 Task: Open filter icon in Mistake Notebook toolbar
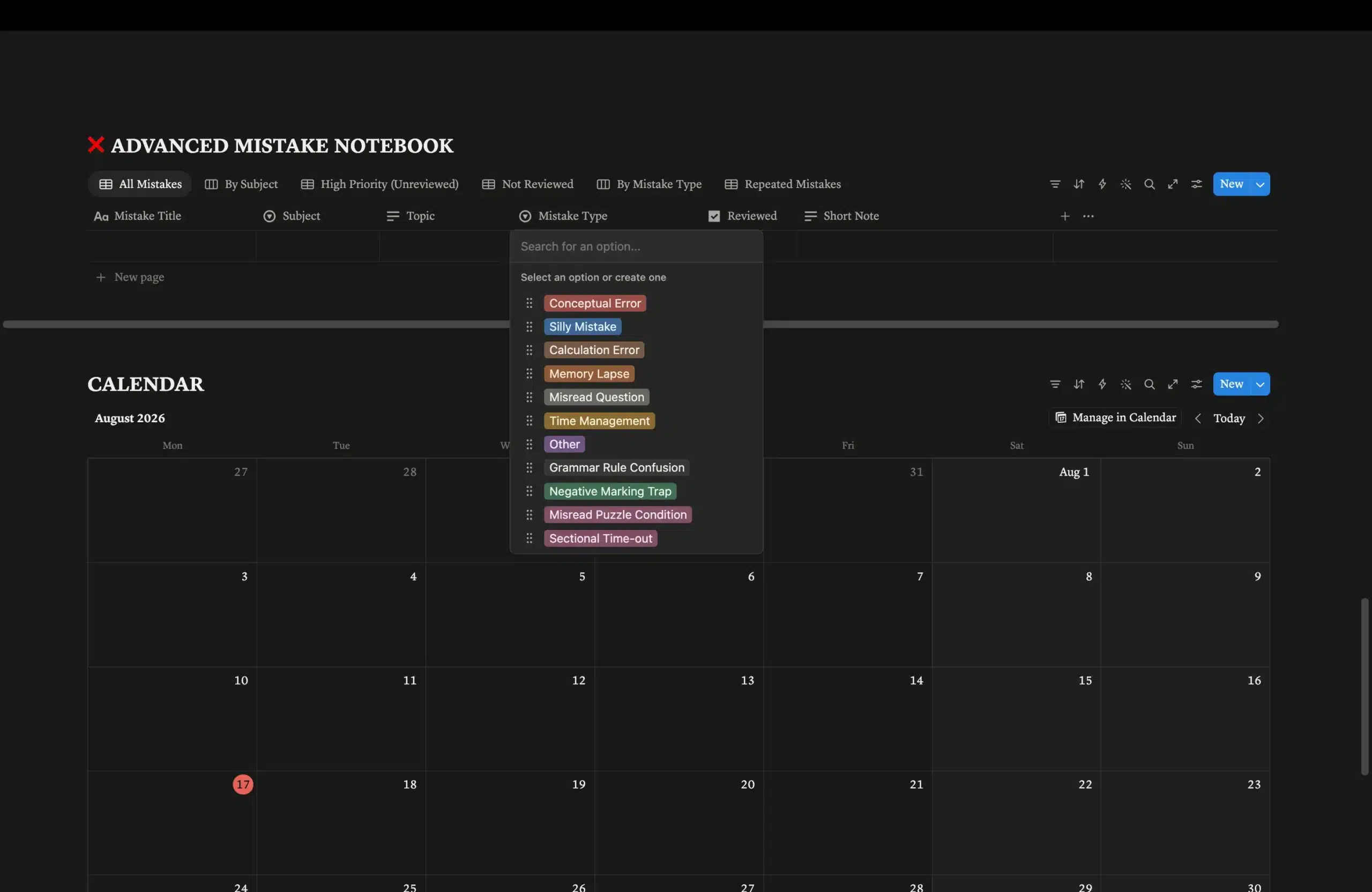click(x=1055, y=184)
